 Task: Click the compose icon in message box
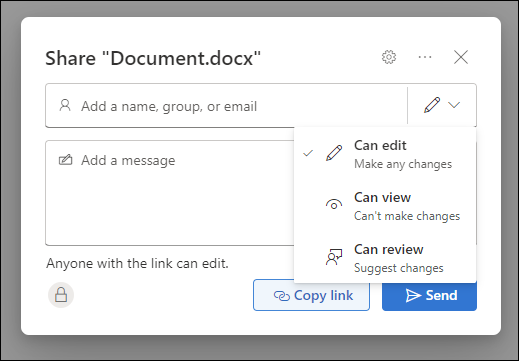[x=65, y=160]
